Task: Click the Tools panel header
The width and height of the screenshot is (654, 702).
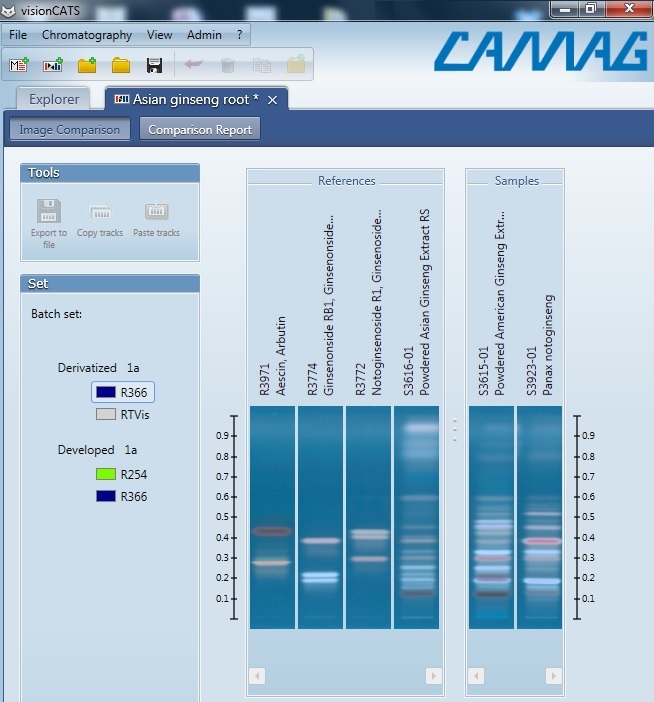Action: 110,173
